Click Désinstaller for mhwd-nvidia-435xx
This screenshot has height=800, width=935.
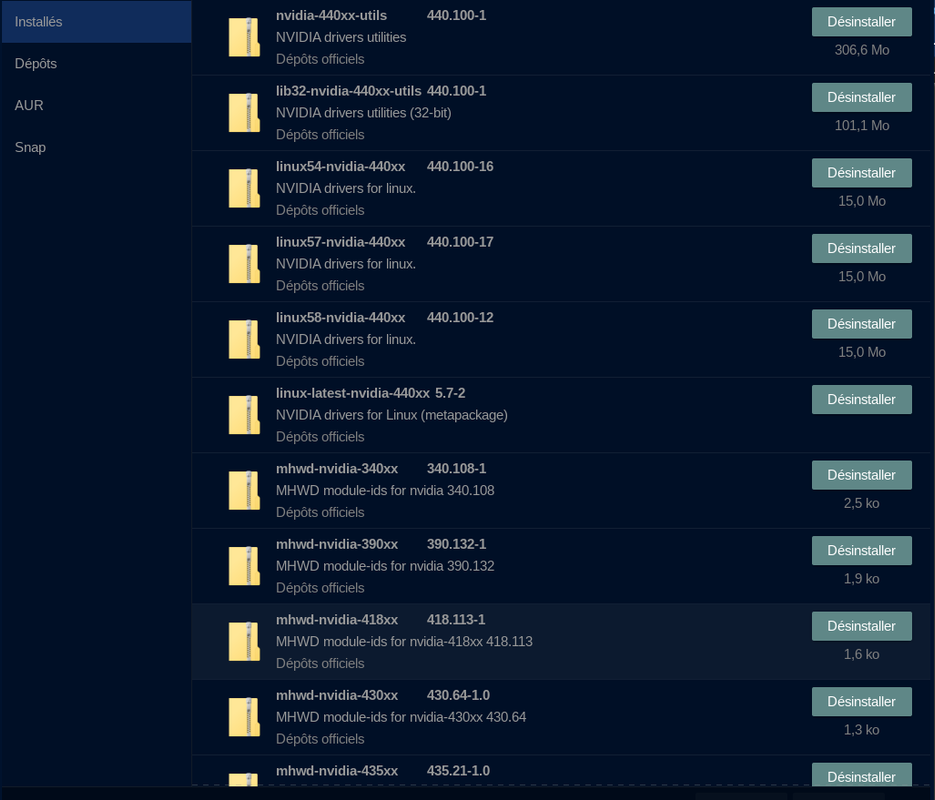coord(862,776)
